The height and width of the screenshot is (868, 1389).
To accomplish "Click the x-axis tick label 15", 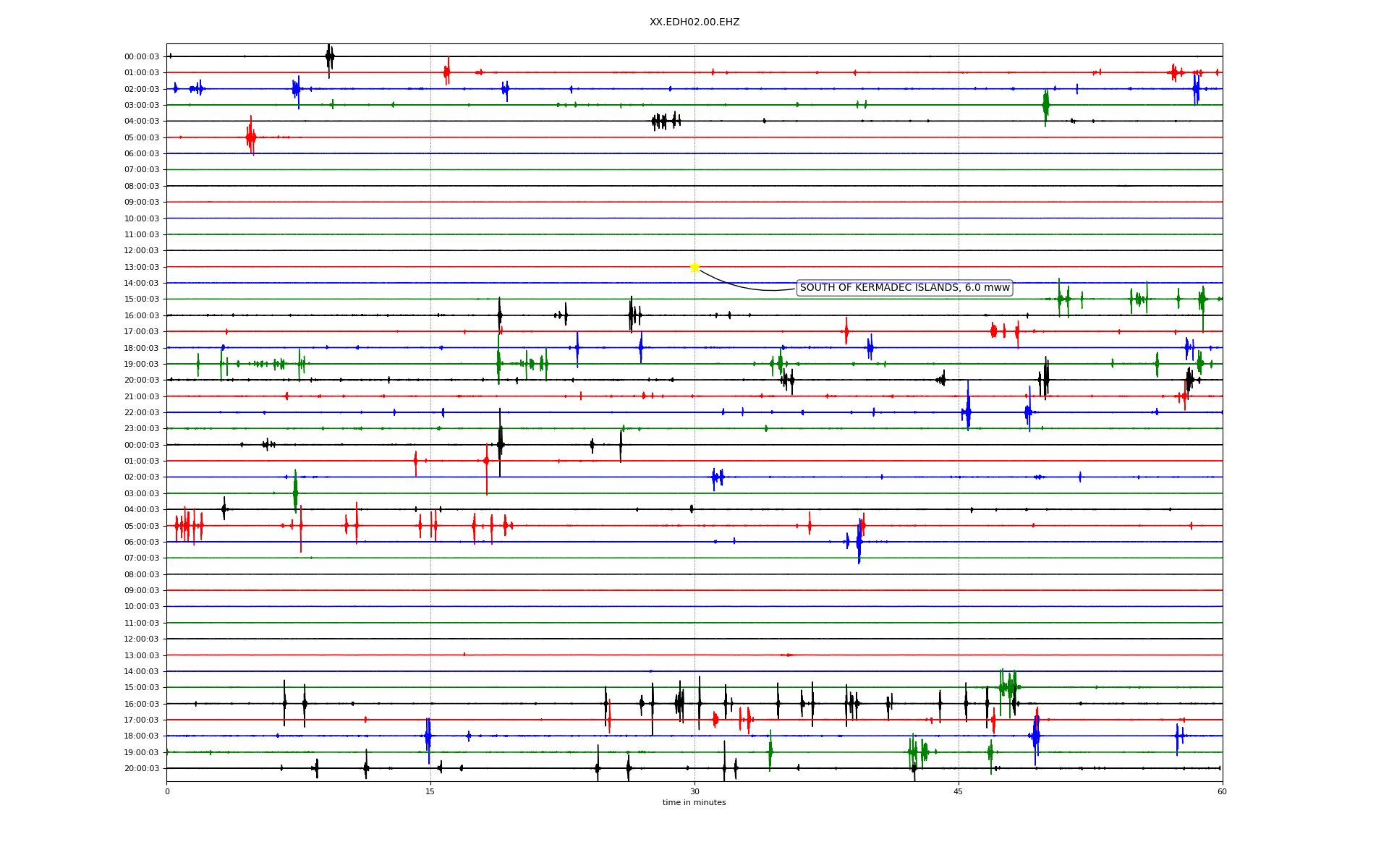I will (x=430, y=791).
